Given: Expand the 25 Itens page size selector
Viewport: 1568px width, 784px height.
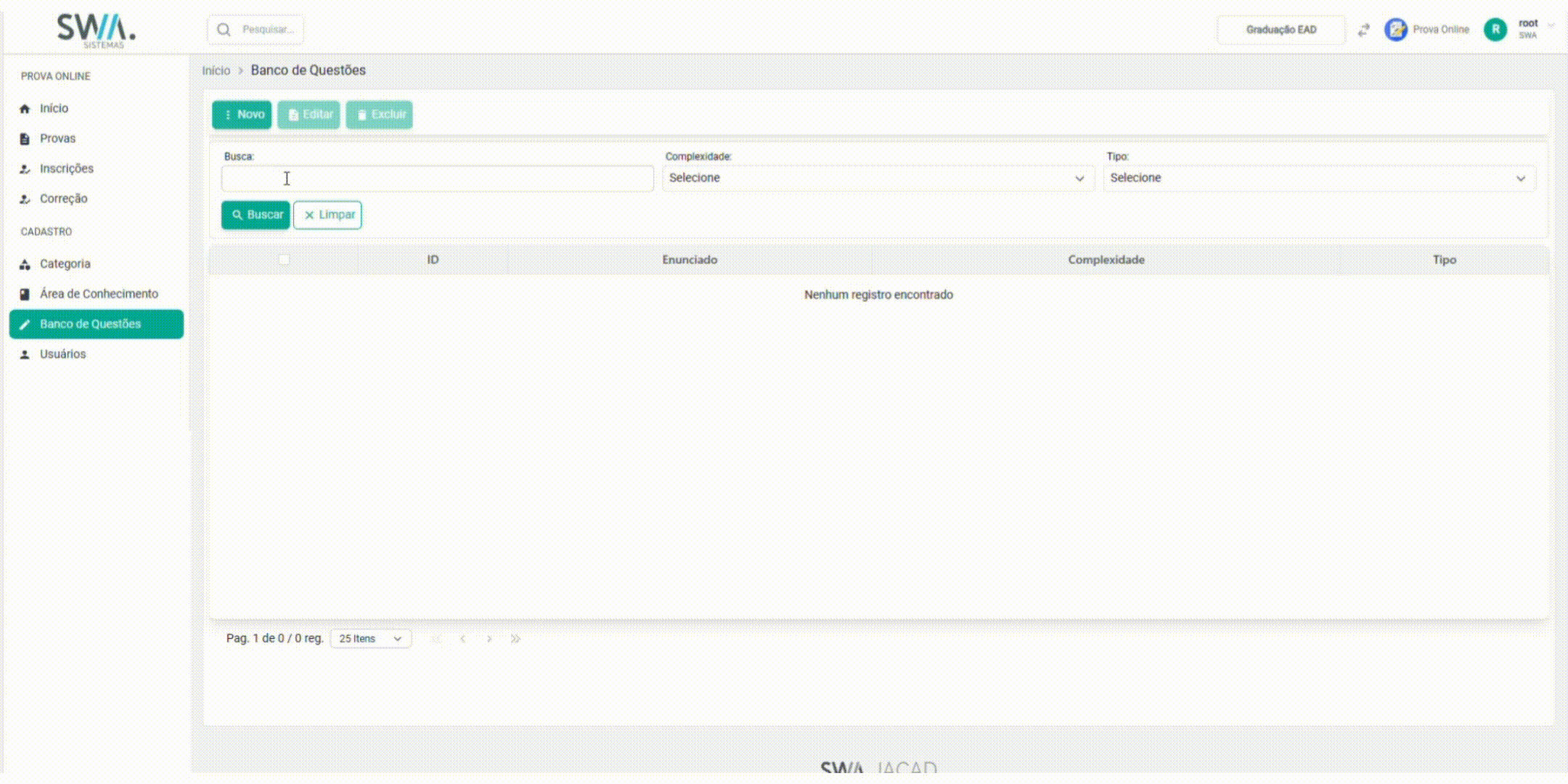Looking at the screenshot, I should coord(370,639).
